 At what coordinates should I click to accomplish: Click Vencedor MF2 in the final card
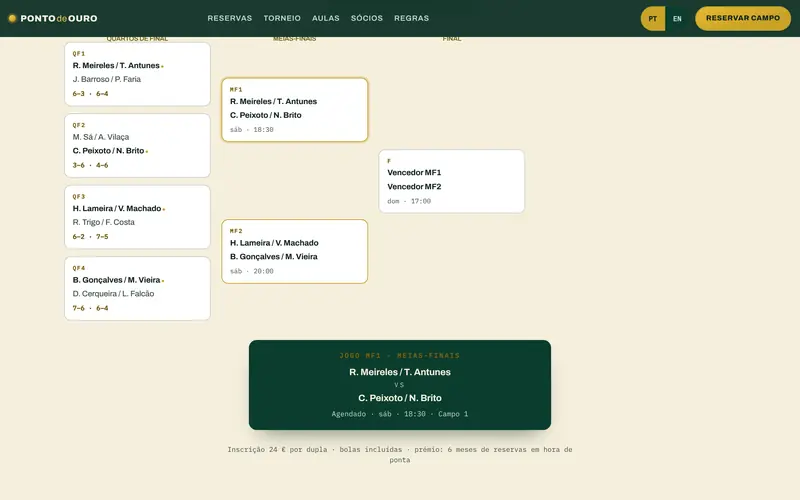coord(414,187)
